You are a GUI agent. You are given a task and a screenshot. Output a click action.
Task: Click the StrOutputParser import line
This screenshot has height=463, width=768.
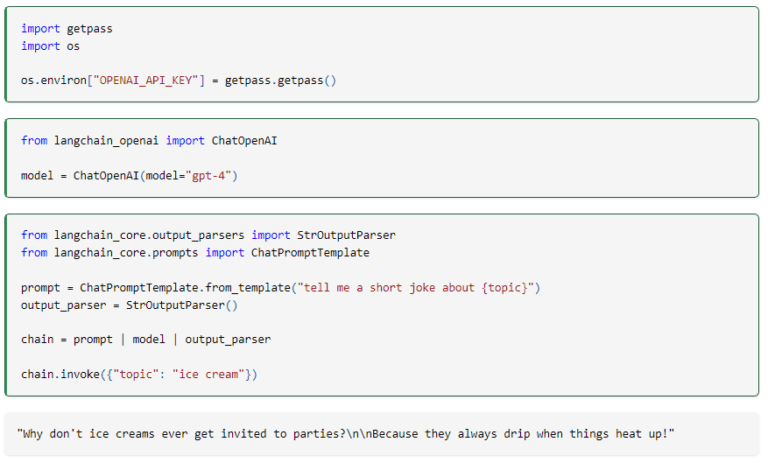[x=208, y=235]
